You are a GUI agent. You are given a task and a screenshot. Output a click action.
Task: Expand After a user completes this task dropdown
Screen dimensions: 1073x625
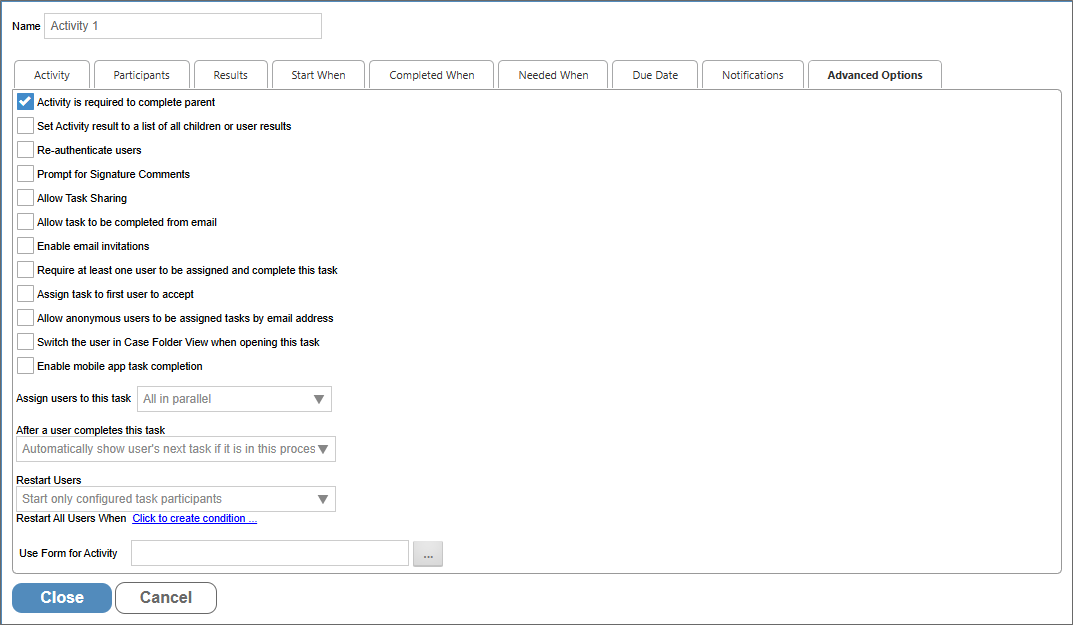176,449
